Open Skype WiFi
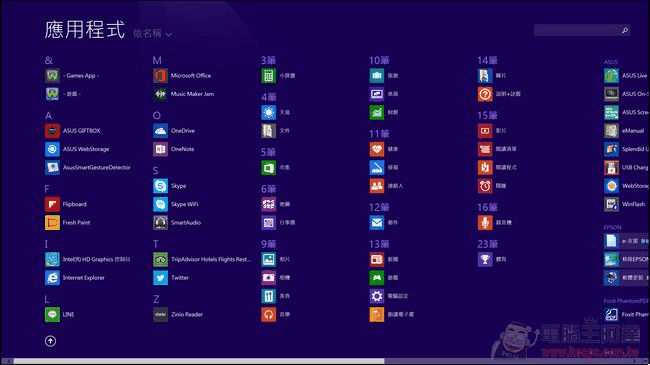Image resolution: width=650 pixels, height=365 pixels. (176, 204)
